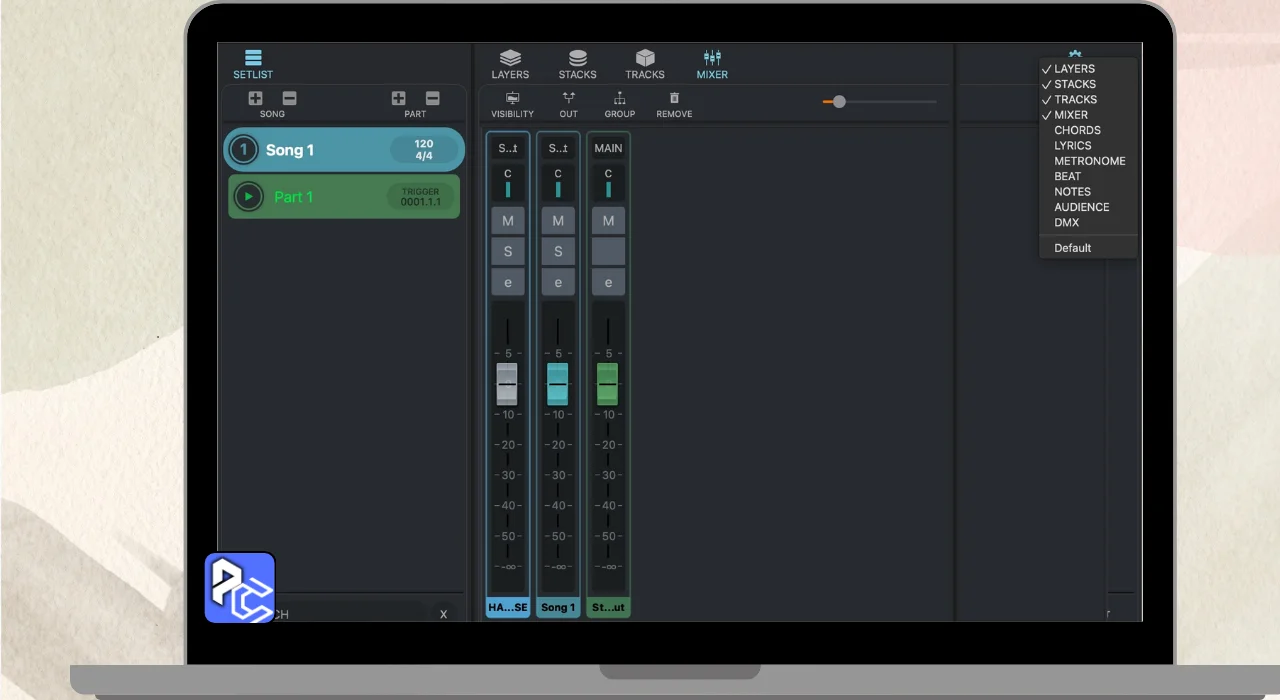
Task: Open the editor for the MAIN channel
Action: [x=608, y=283]
